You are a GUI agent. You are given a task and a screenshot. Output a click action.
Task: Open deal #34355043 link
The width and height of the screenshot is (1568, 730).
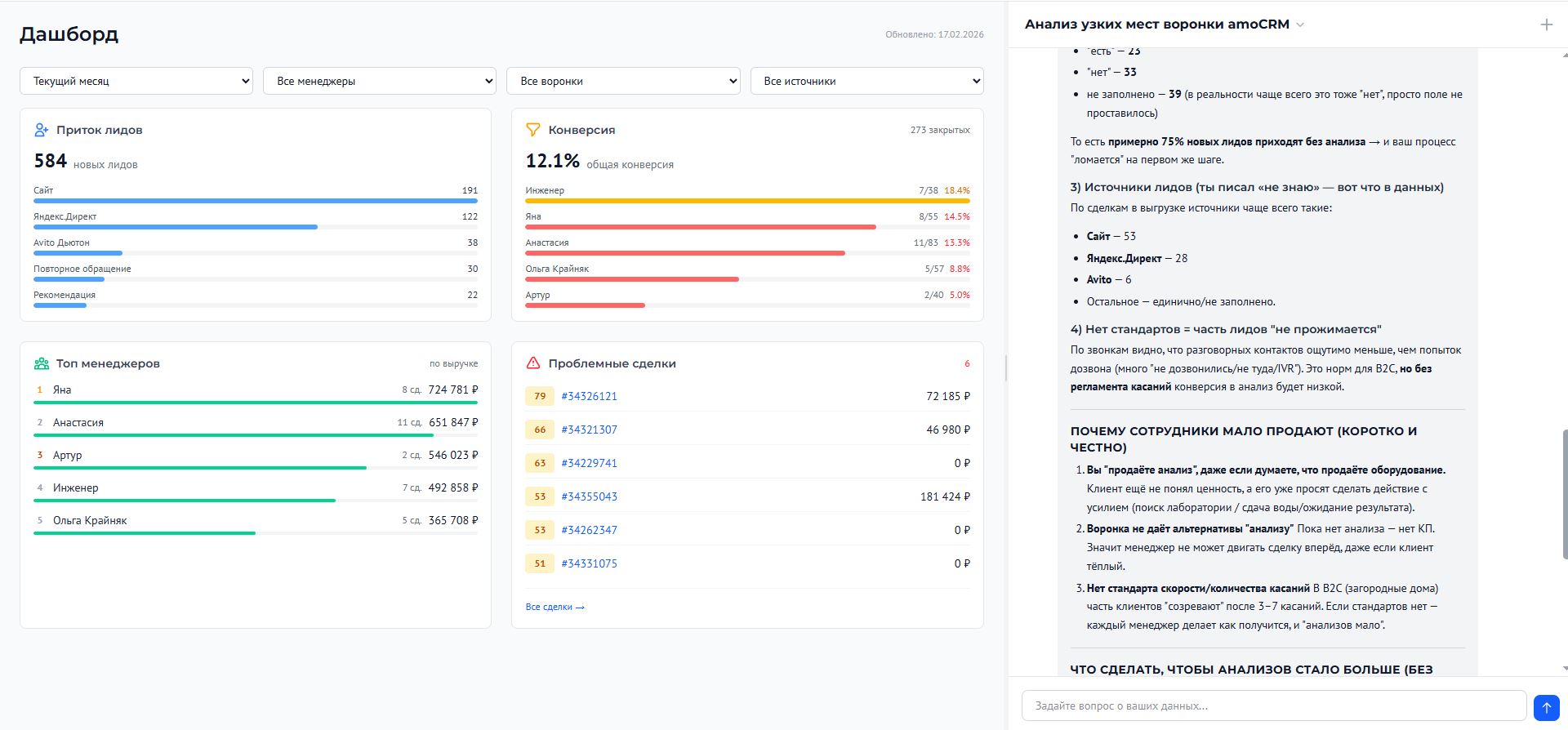[x=589, y=496]
